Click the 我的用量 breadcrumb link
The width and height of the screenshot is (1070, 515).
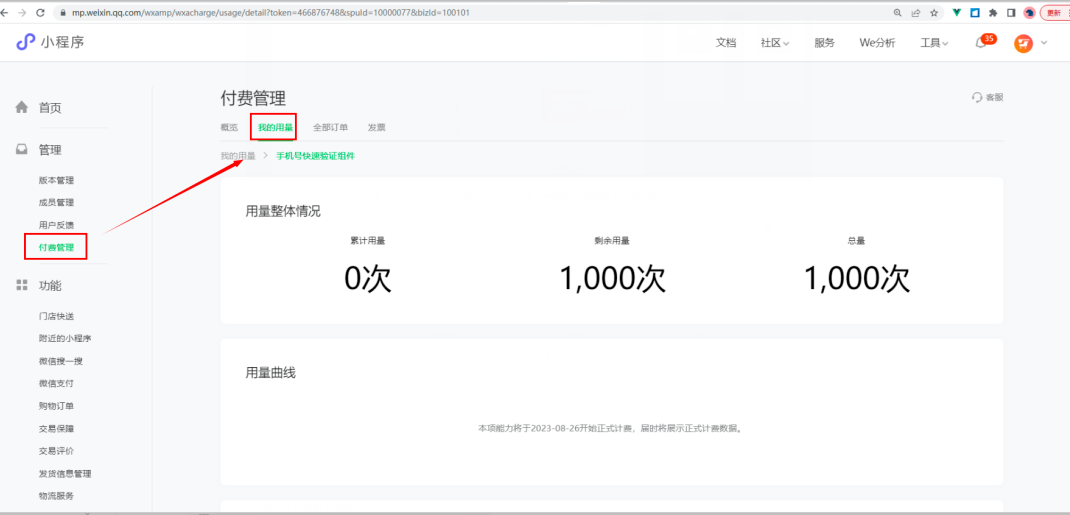(238, 156)
